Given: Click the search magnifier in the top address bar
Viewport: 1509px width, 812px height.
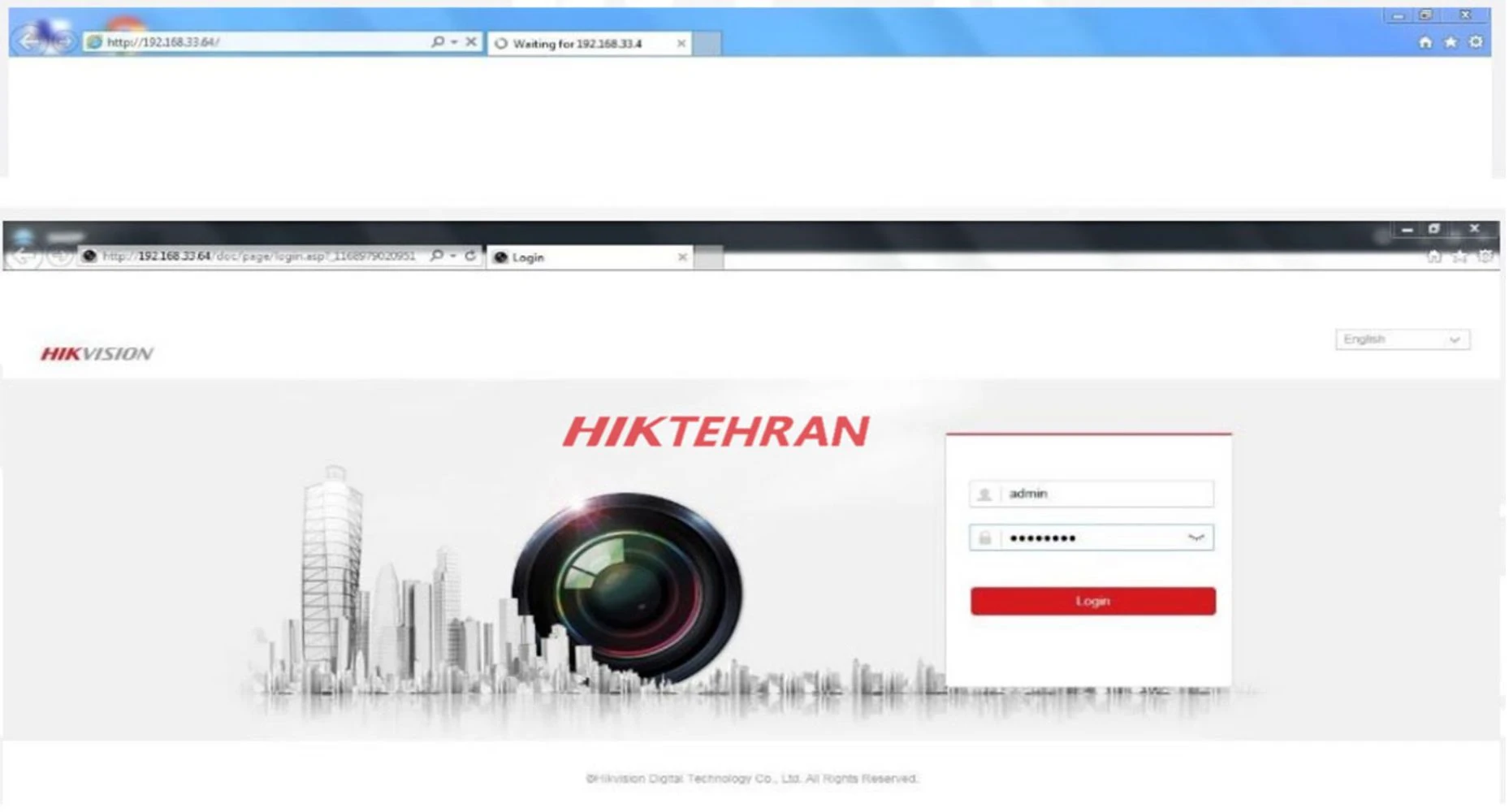Looking at the screenshot, I should tap(438, 41).
